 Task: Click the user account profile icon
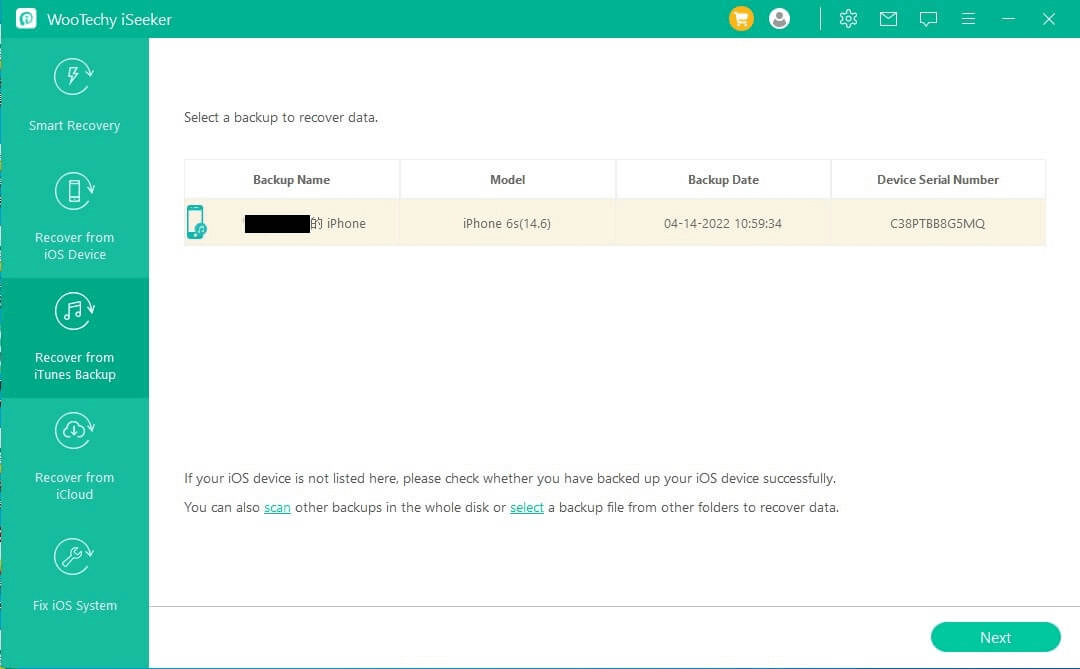point(780,19)
